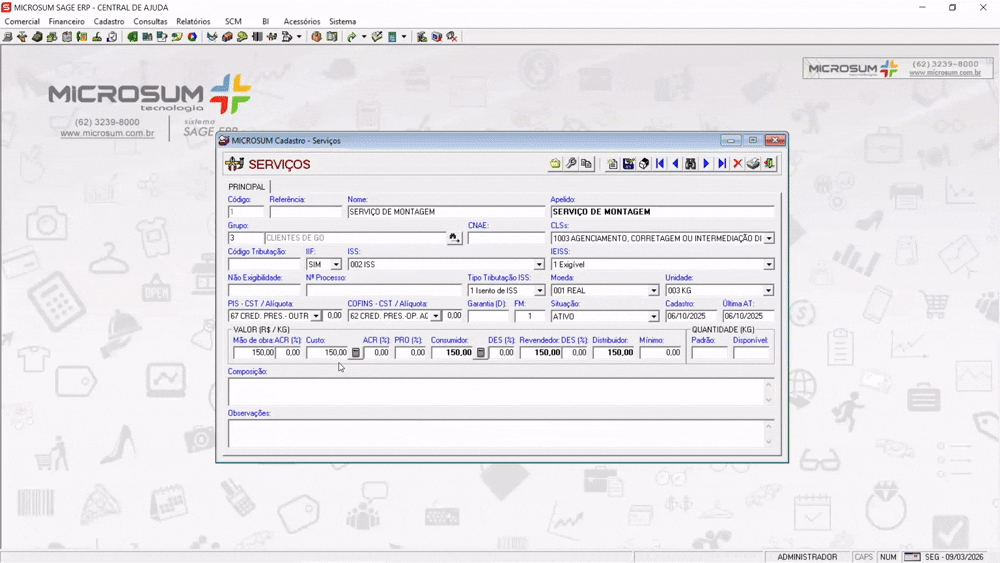The height and width of the screenshot is (563, 1000).
Task: Click the www.microsum.com.br link on the left
Action: tap(107, 133)
